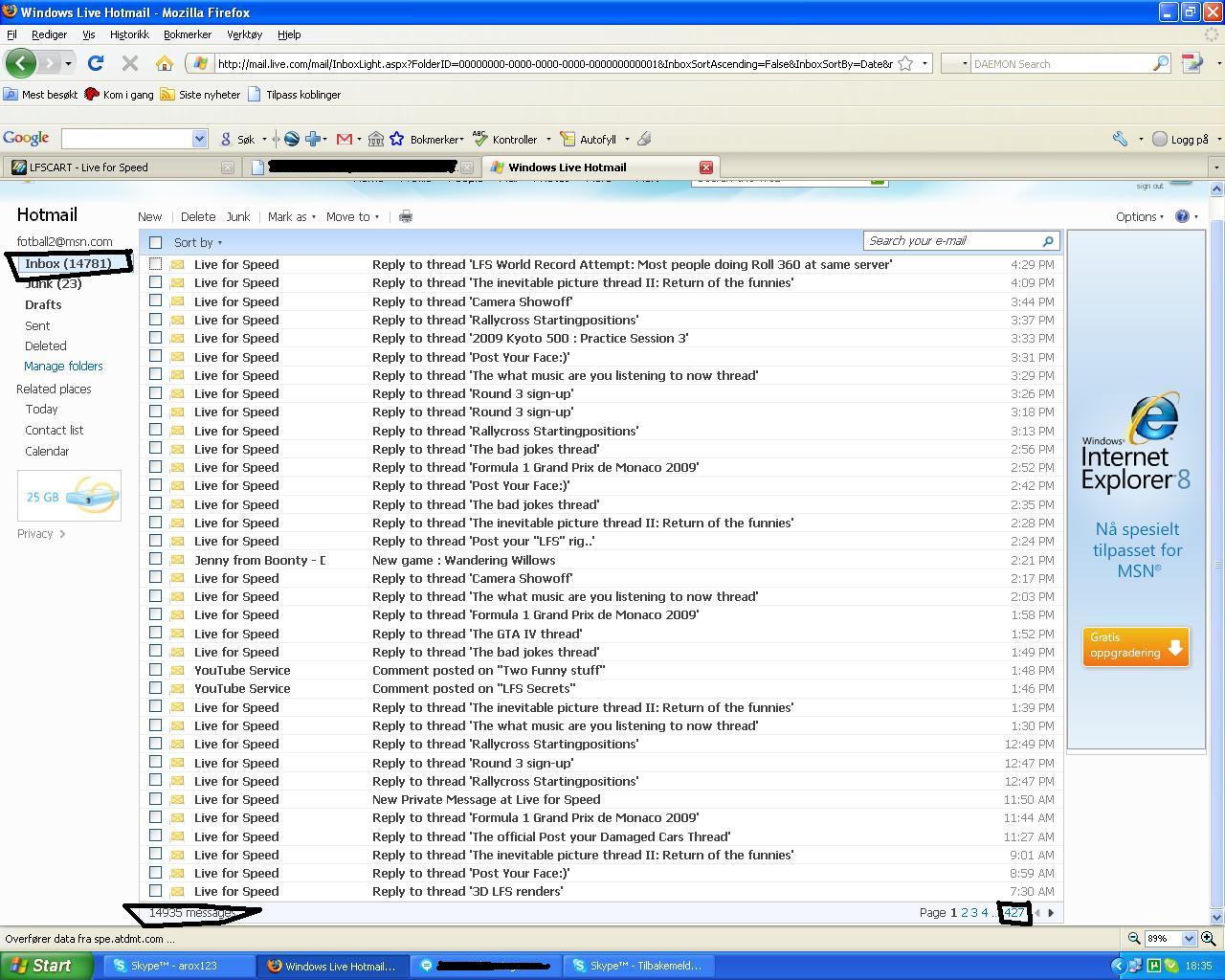
Task: Go to page 2 of the inbox
Action: tap(965, 912)
